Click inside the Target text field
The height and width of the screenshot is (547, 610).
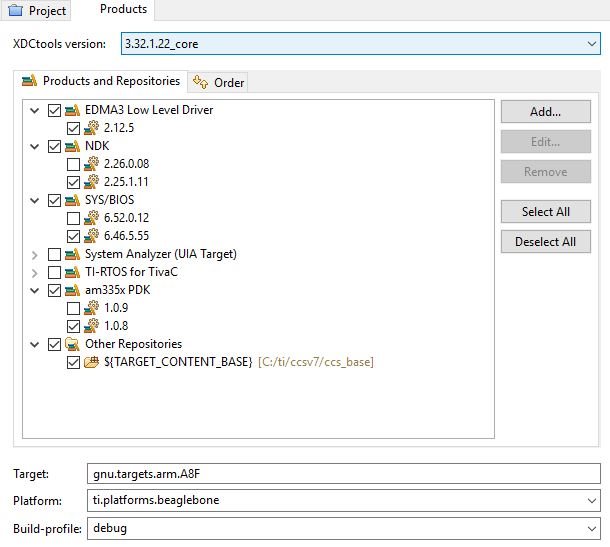(x=344, y=473)
